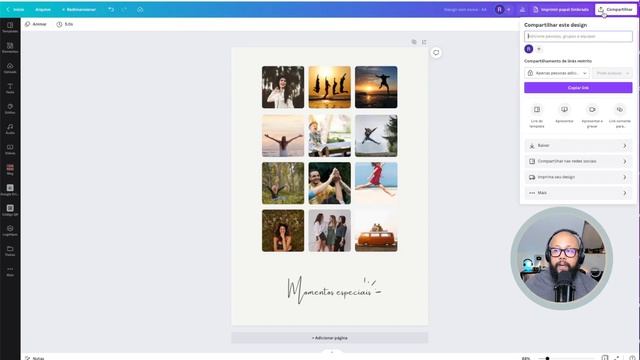Screen dimensions: 640x360
Task: Click the duplicate page icon above canvas
Action: point(414,42)
